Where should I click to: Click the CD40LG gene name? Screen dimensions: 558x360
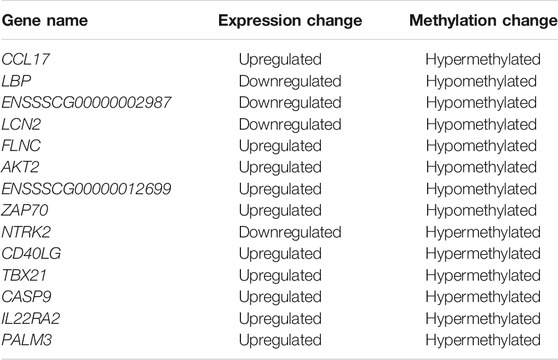(x=31, y=254)
